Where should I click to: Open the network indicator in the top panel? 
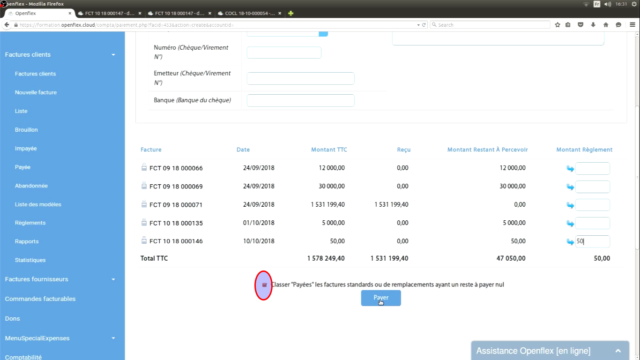coord(586,4)
